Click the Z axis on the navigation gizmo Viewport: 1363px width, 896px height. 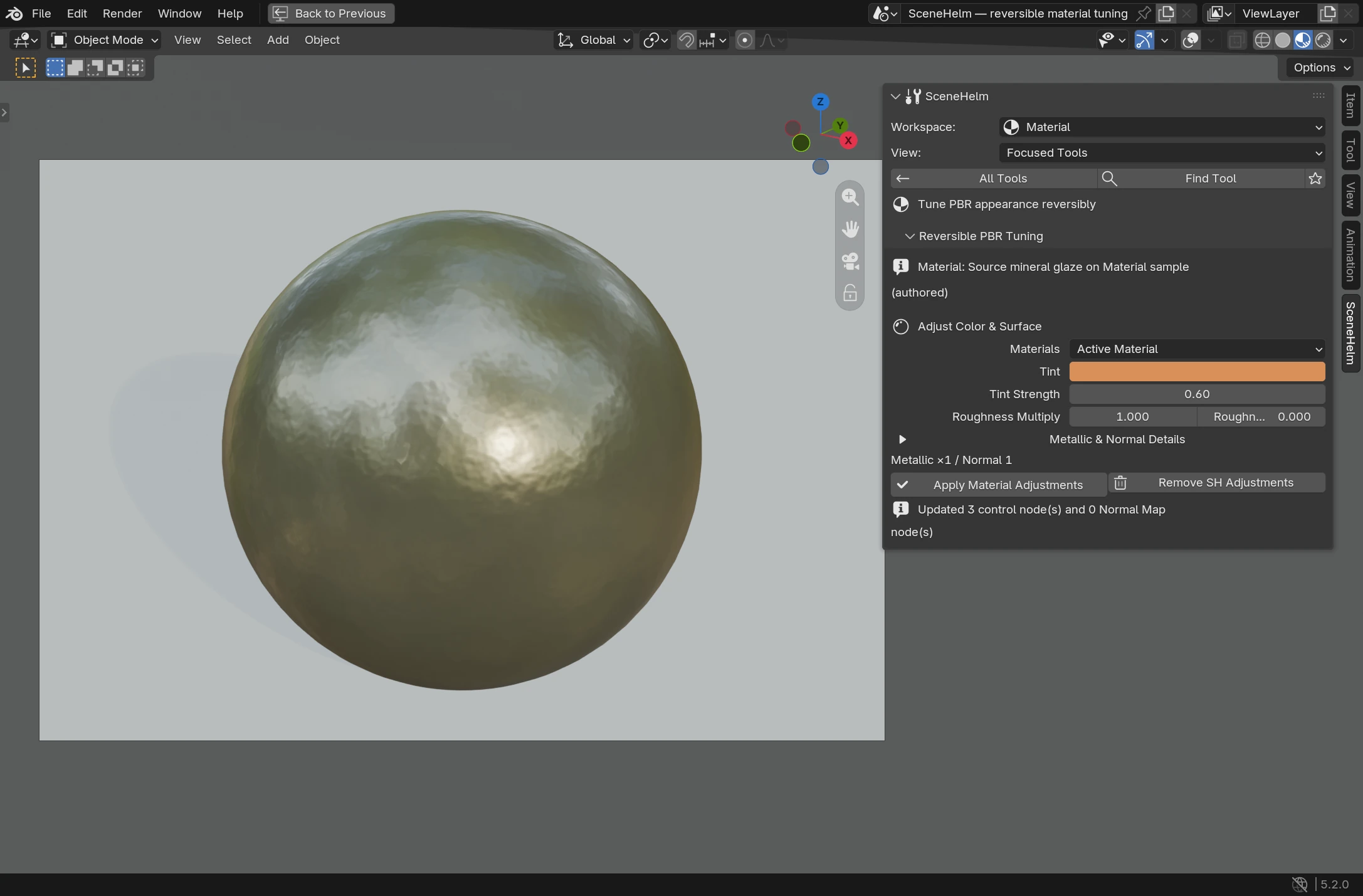820,102
